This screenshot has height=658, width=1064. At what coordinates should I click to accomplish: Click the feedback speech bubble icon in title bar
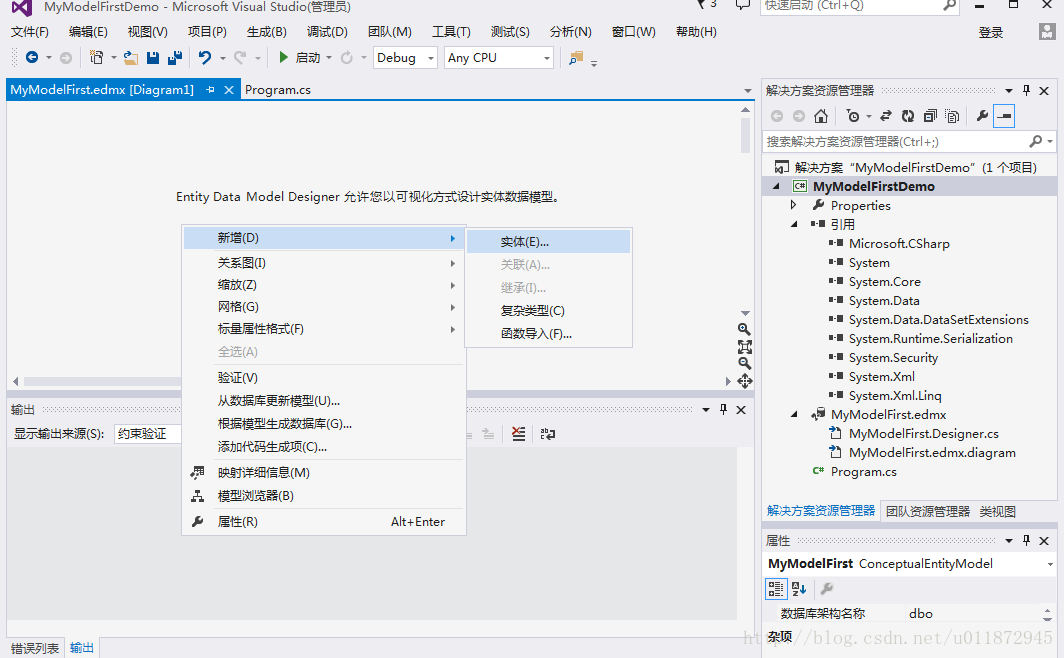point(743,5)
